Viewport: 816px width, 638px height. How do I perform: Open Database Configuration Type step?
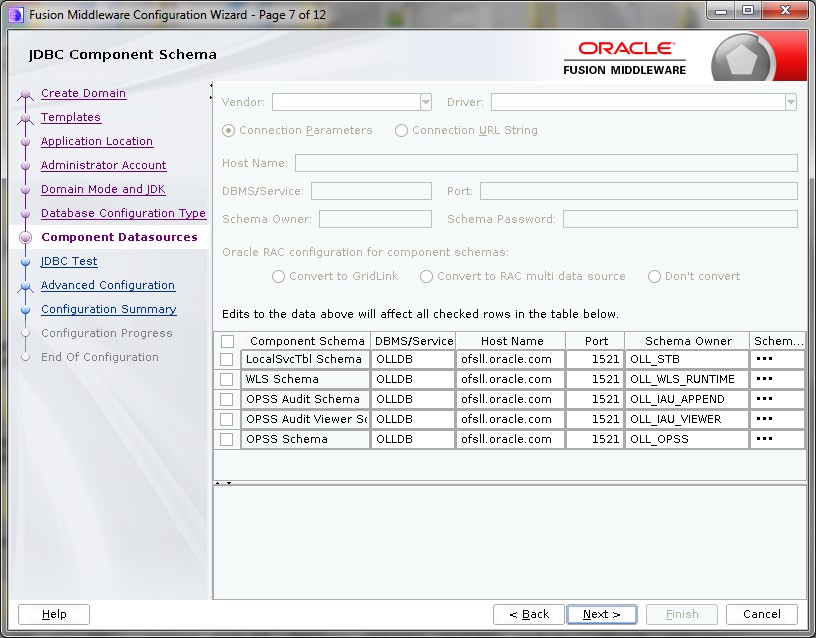(x=123, y=213)
